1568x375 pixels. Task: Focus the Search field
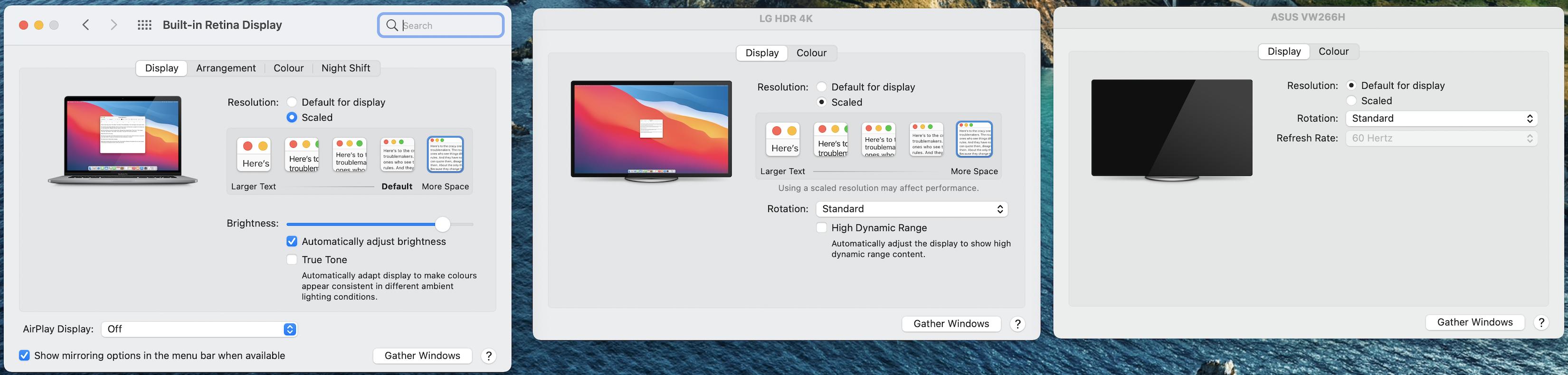point(441,25)
